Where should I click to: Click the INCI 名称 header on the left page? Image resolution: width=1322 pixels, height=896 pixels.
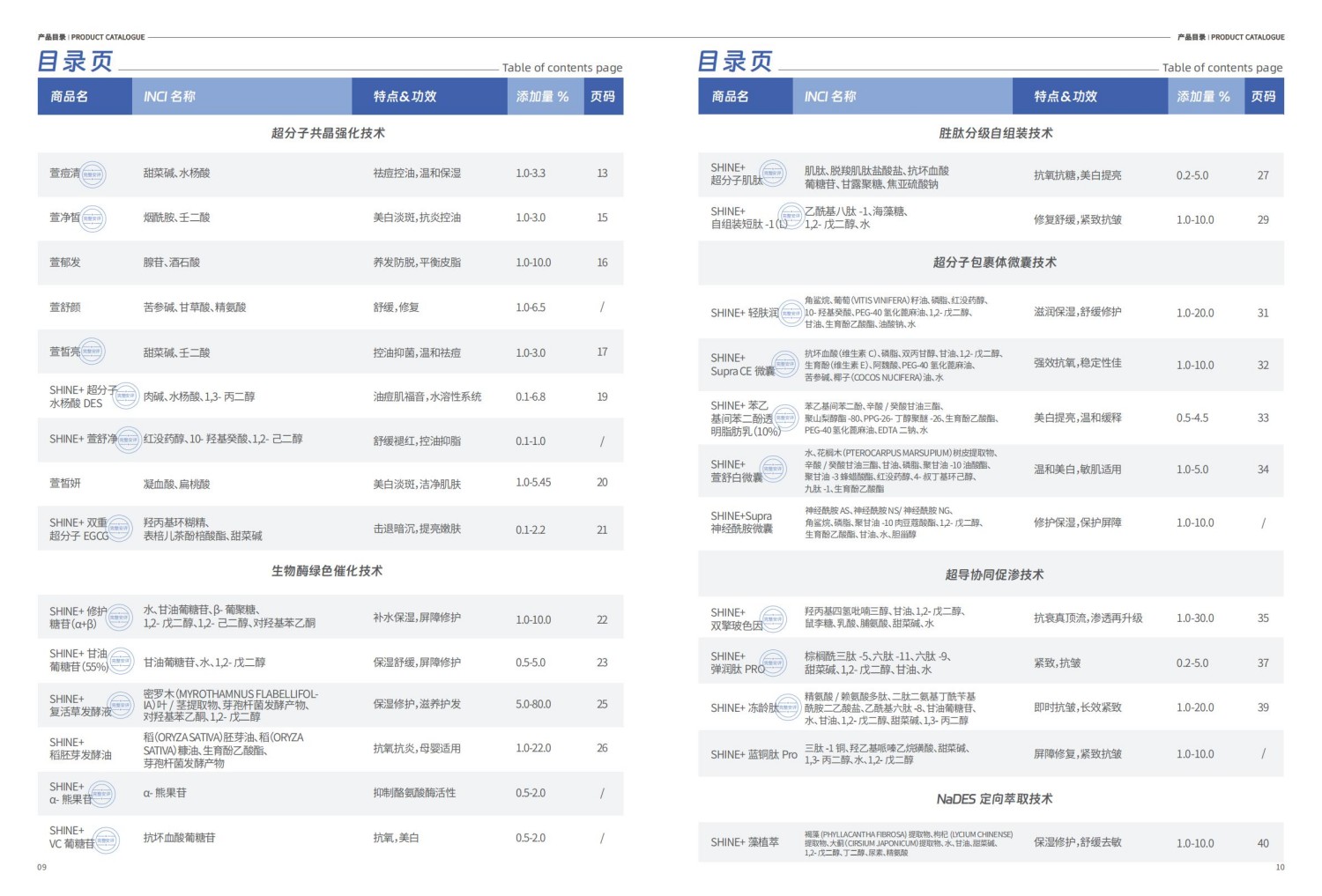coord(169,96)
